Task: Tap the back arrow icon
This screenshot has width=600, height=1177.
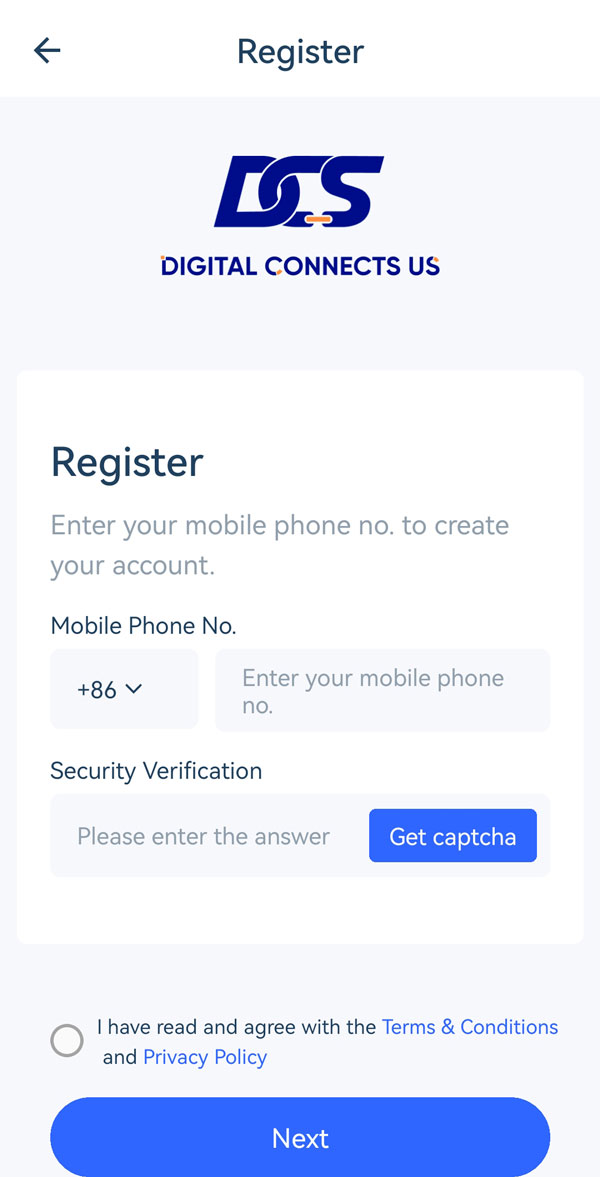Action: (x=47, y=51)
